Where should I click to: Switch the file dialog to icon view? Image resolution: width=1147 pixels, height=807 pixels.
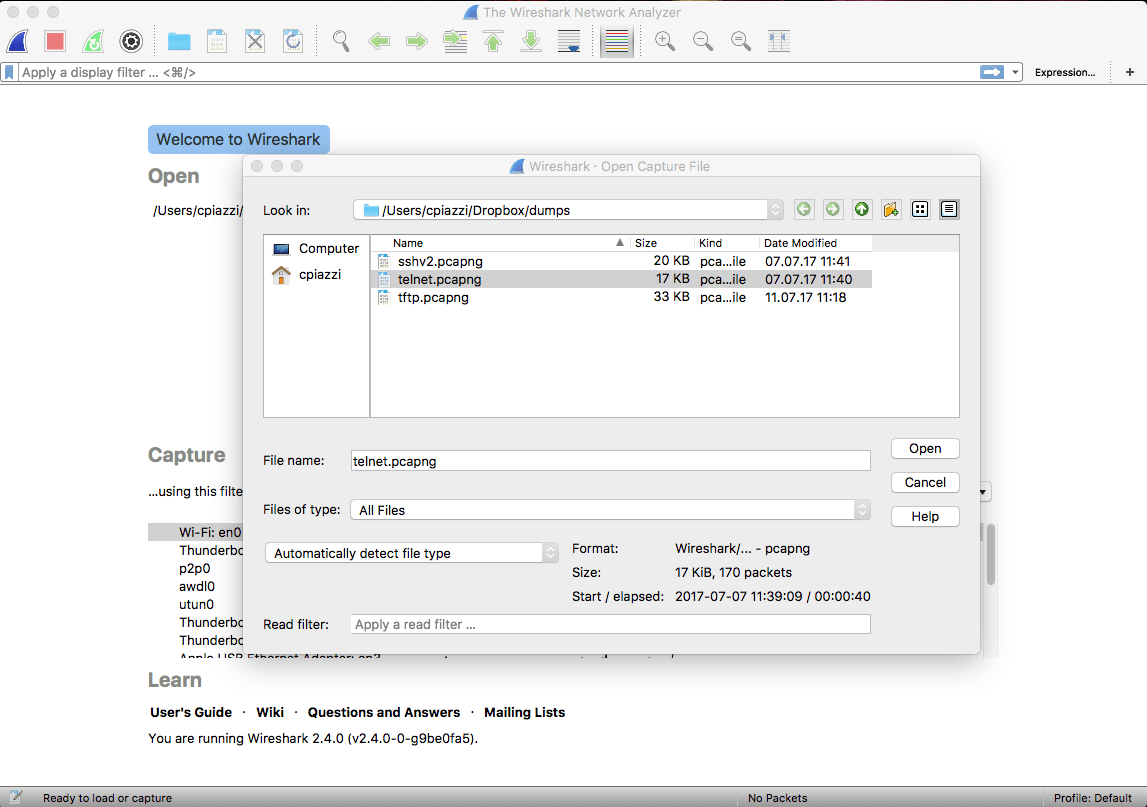pos(920,210)
